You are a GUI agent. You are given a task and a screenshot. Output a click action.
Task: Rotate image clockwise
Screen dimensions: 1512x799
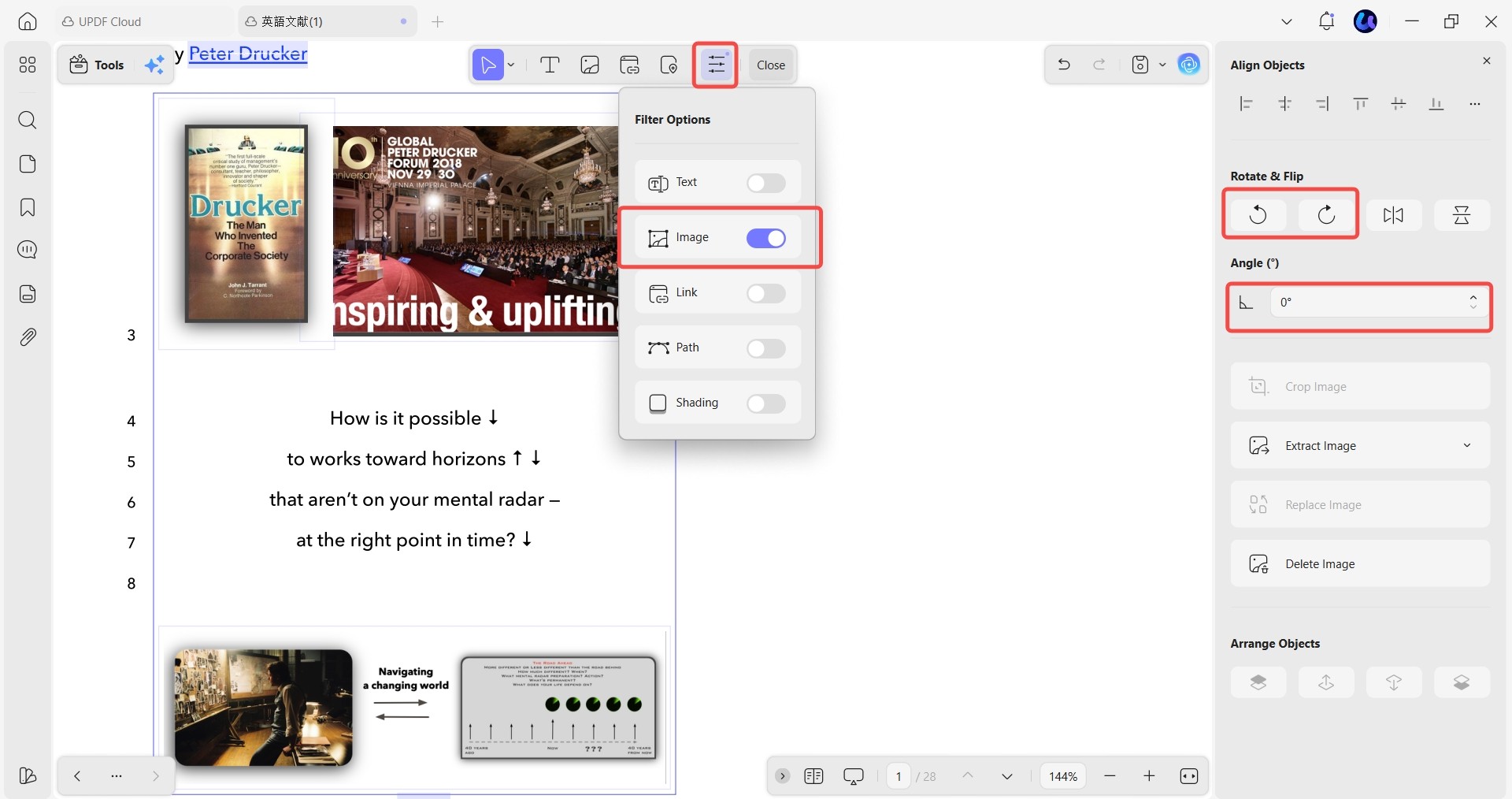1326,214
